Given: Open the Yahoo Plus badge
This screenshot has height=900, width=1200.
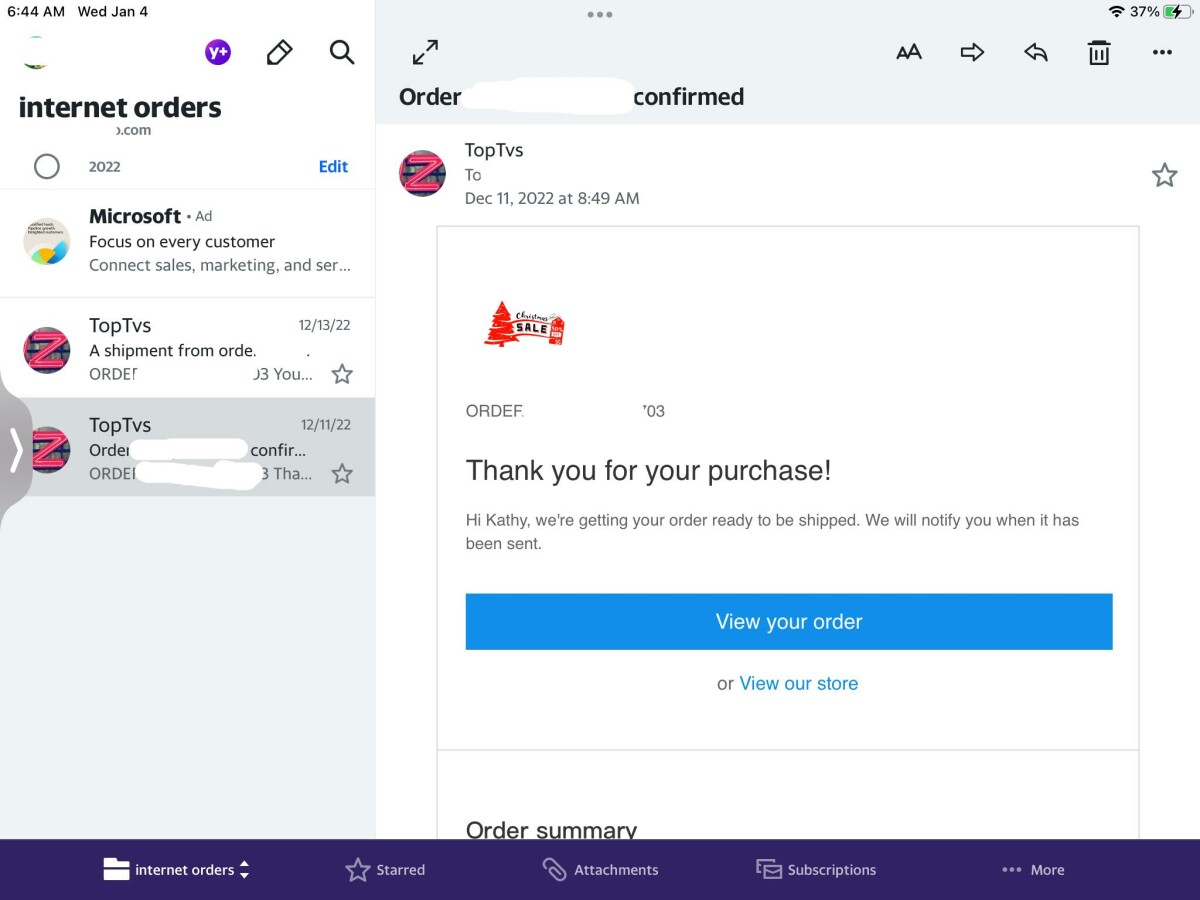Looking at the screenshot, I should pyautogui.click(x=218, y=53).
